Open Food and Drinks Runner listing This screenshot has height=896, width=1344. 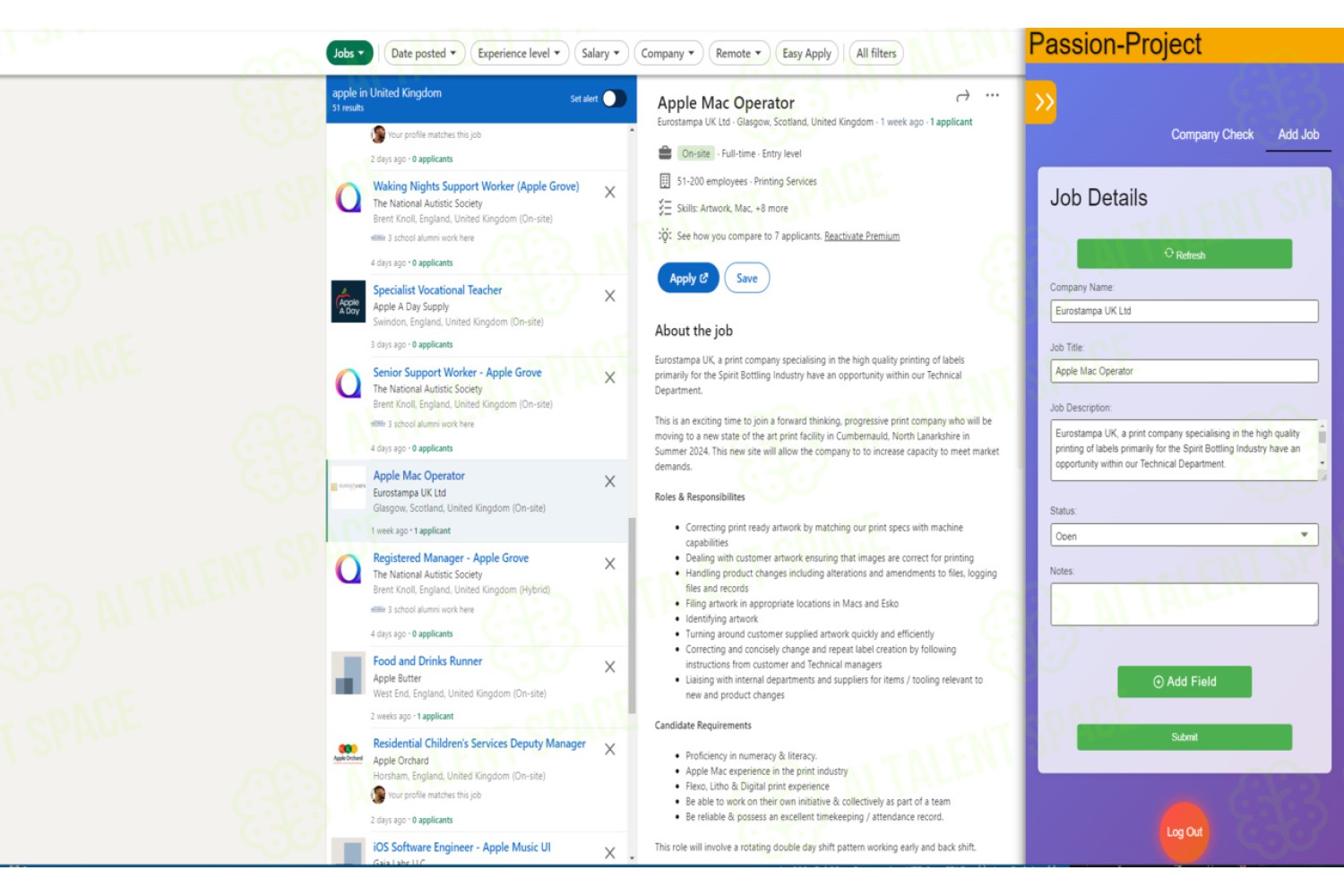[x=427, y=661]
